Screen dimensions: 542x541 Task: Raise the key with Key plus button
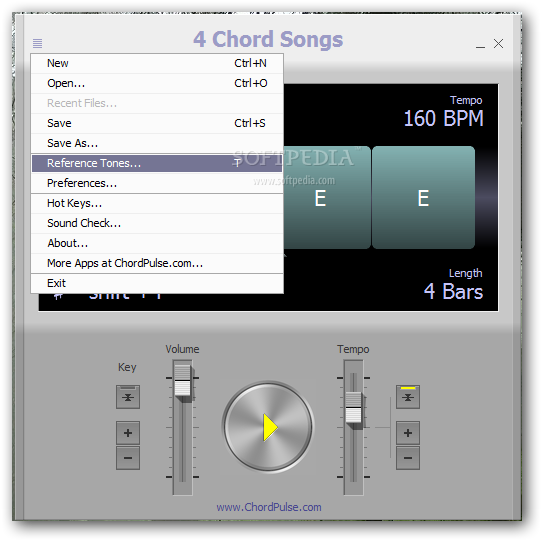click(x=128, y=433)
